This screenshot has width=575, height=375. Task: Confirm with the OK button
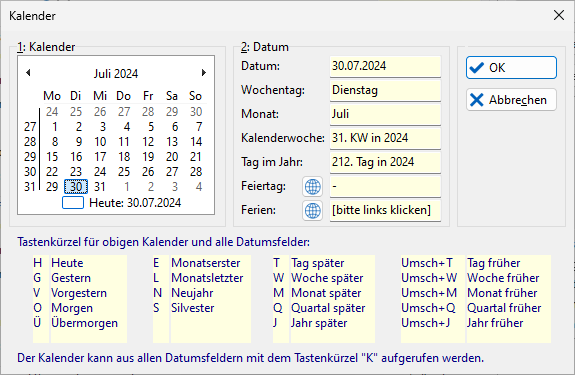511,67
